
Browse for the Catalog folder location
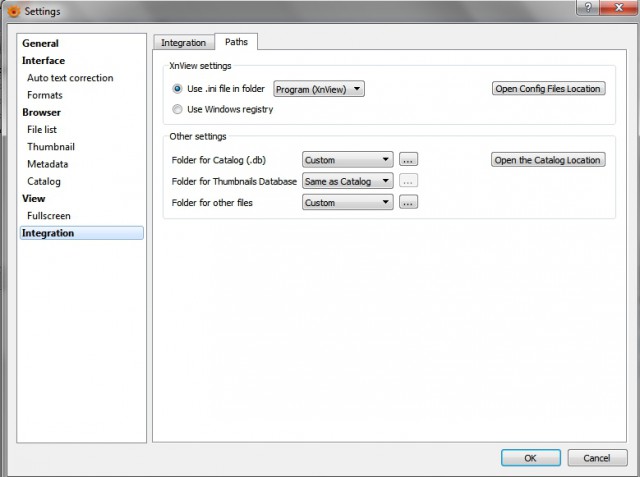[408, 160]
